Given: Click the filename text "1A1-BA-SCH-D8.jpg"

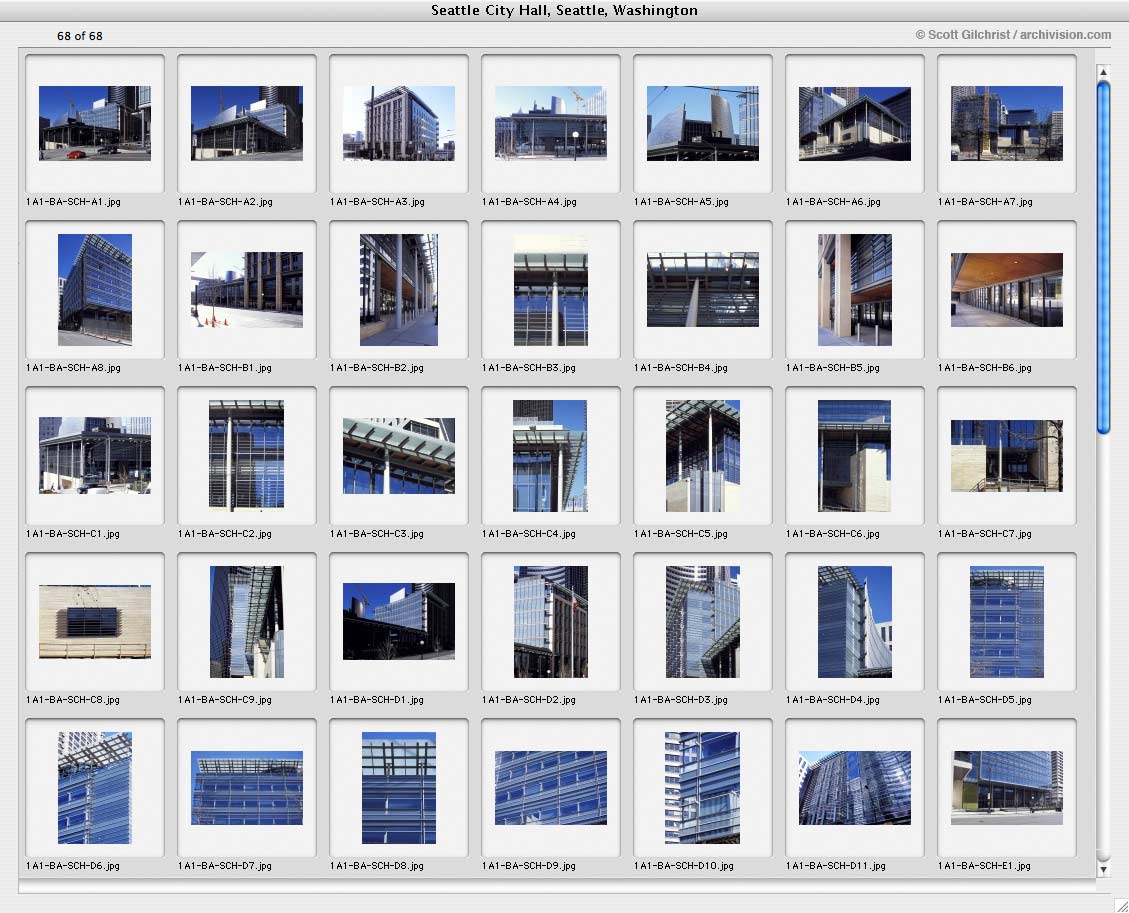Looking at the screenshot, I should tap(377, 866).
